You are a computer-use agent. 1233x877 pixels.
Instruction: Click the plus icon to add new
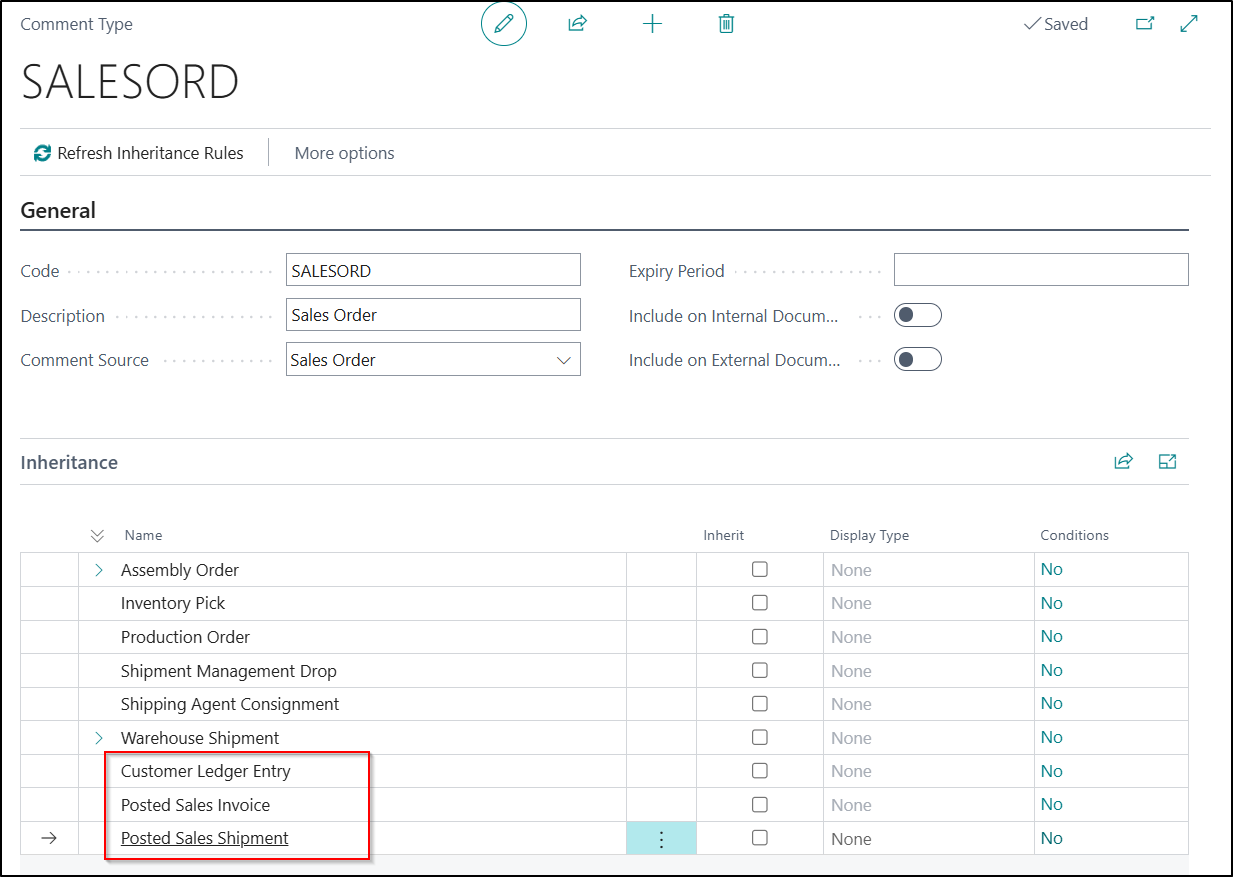pyautogui.click(x=652, y=24)
